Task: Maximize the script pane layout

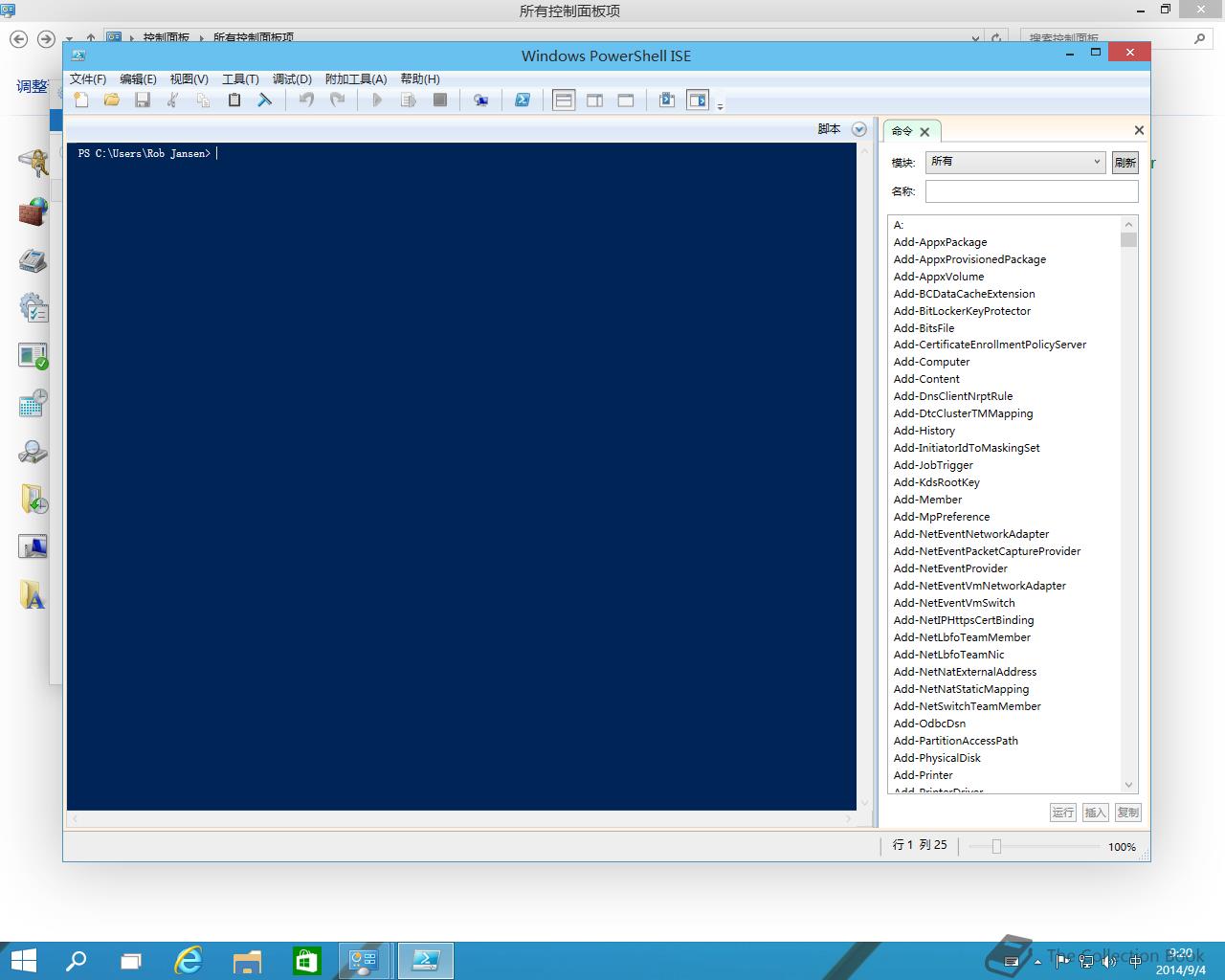Action: pos(626,100)
